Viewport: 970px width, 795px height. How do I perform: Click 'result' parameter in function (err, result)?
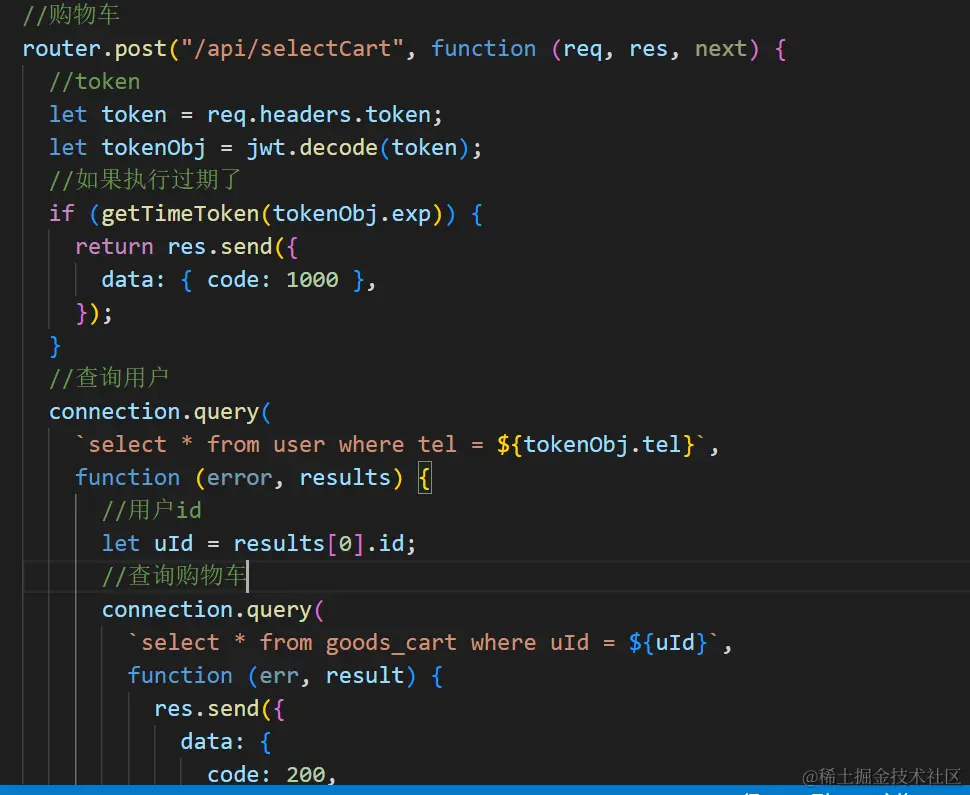pyautogui.click(x=364, y=676)
